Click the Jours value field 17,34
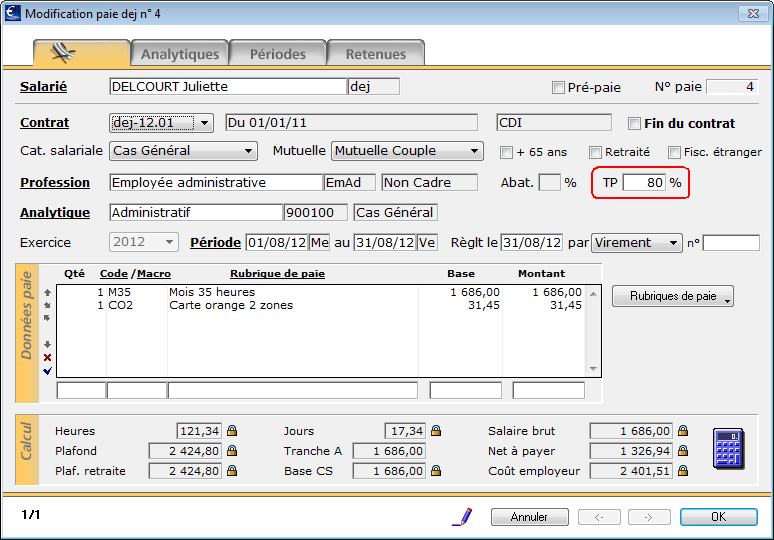 pos(404,431)
